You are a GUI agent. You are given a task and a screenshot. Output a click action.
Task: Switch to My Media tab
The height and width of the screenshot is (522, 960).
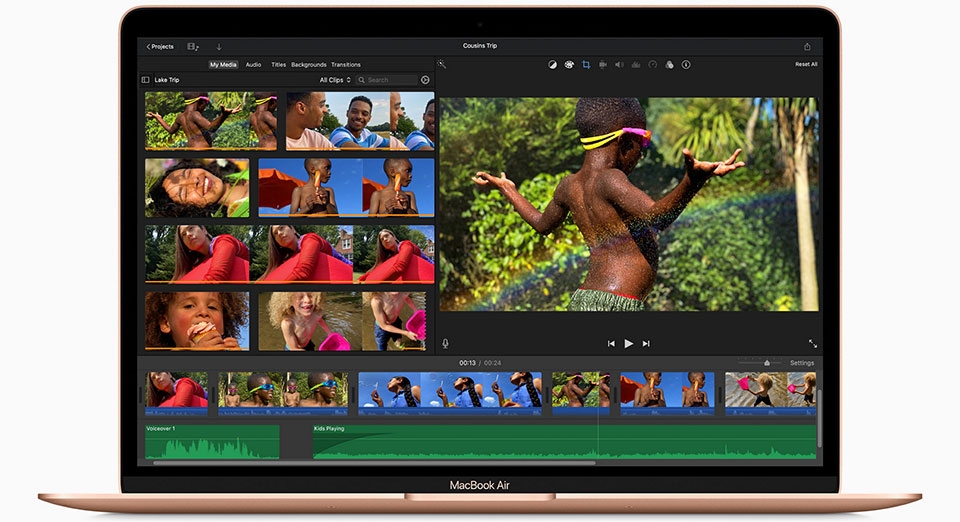(x=223, y=64)
